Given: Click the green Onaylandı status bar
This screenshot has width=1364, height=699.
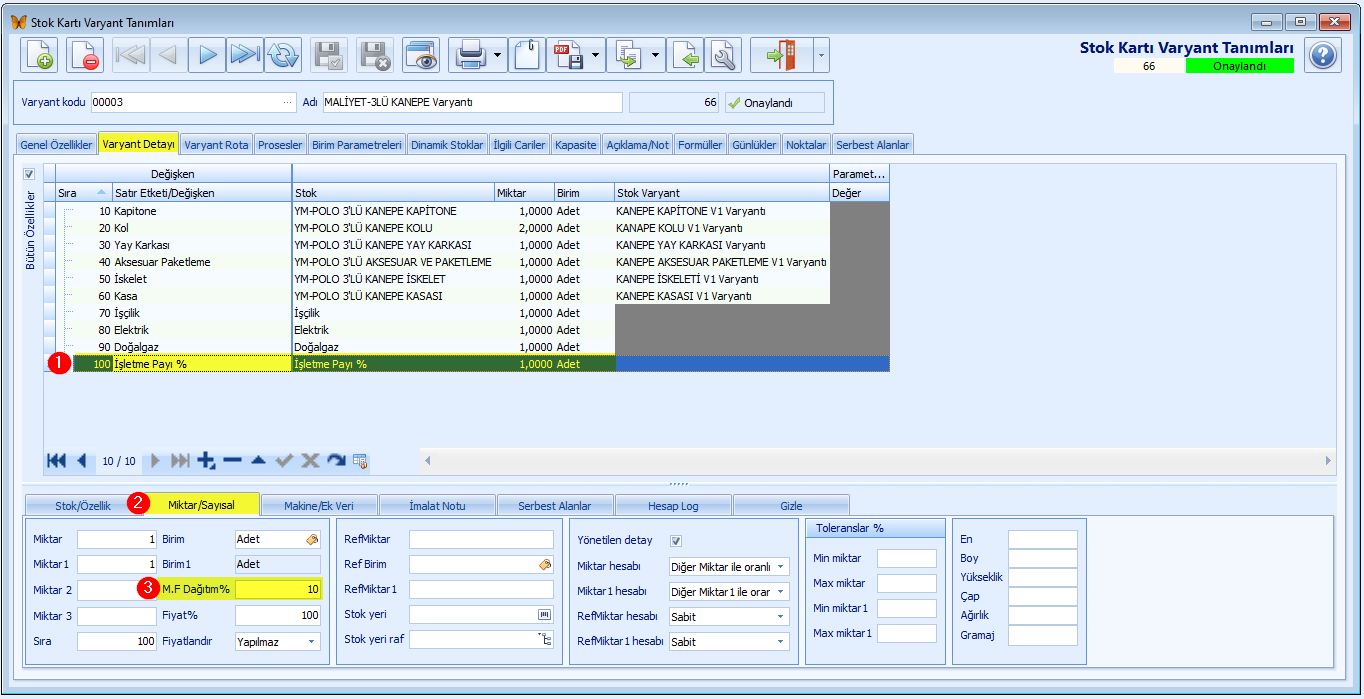Looking at the screenshot, I should point(1240,66).
